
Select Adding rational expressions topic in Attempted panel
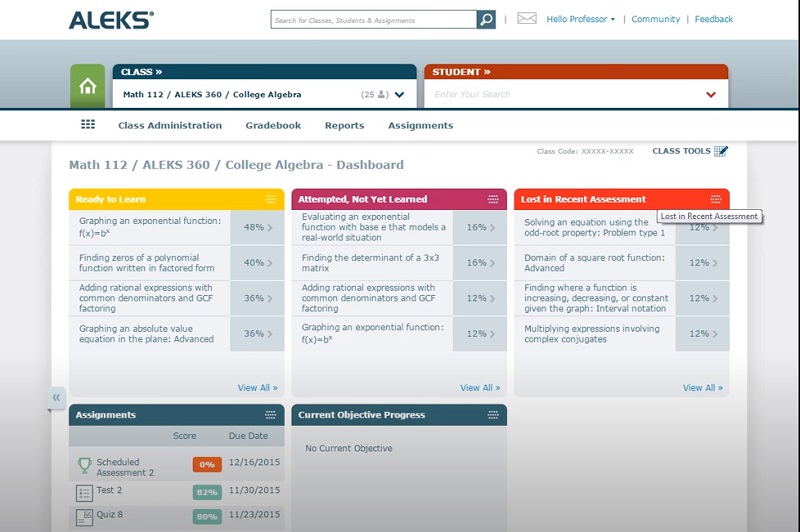(x=368, y=298)
